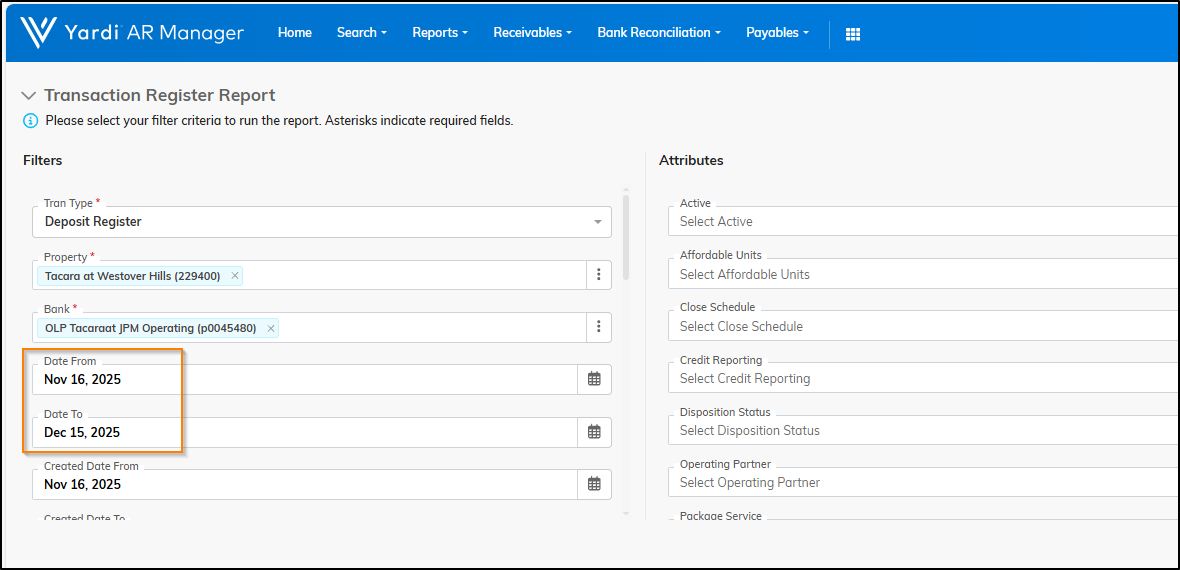Remove Tacara at Westover Hills property tag
Screen dimensions: 1180x570
coord(235,276)
